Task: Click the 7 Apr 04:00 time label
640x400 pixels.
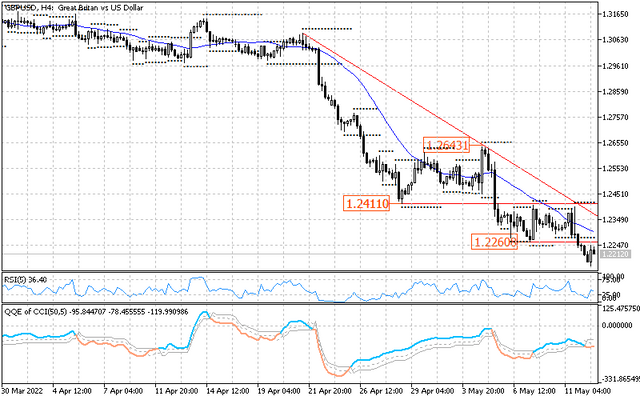Action: pyautogui.click(x=124, y=391)
